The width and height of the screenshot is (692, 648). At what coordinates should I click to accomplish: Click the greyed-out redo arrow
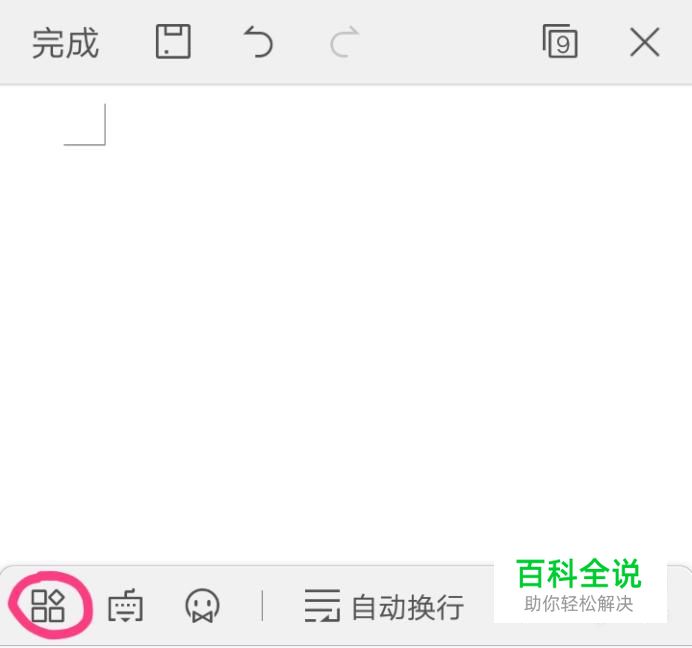345,42
